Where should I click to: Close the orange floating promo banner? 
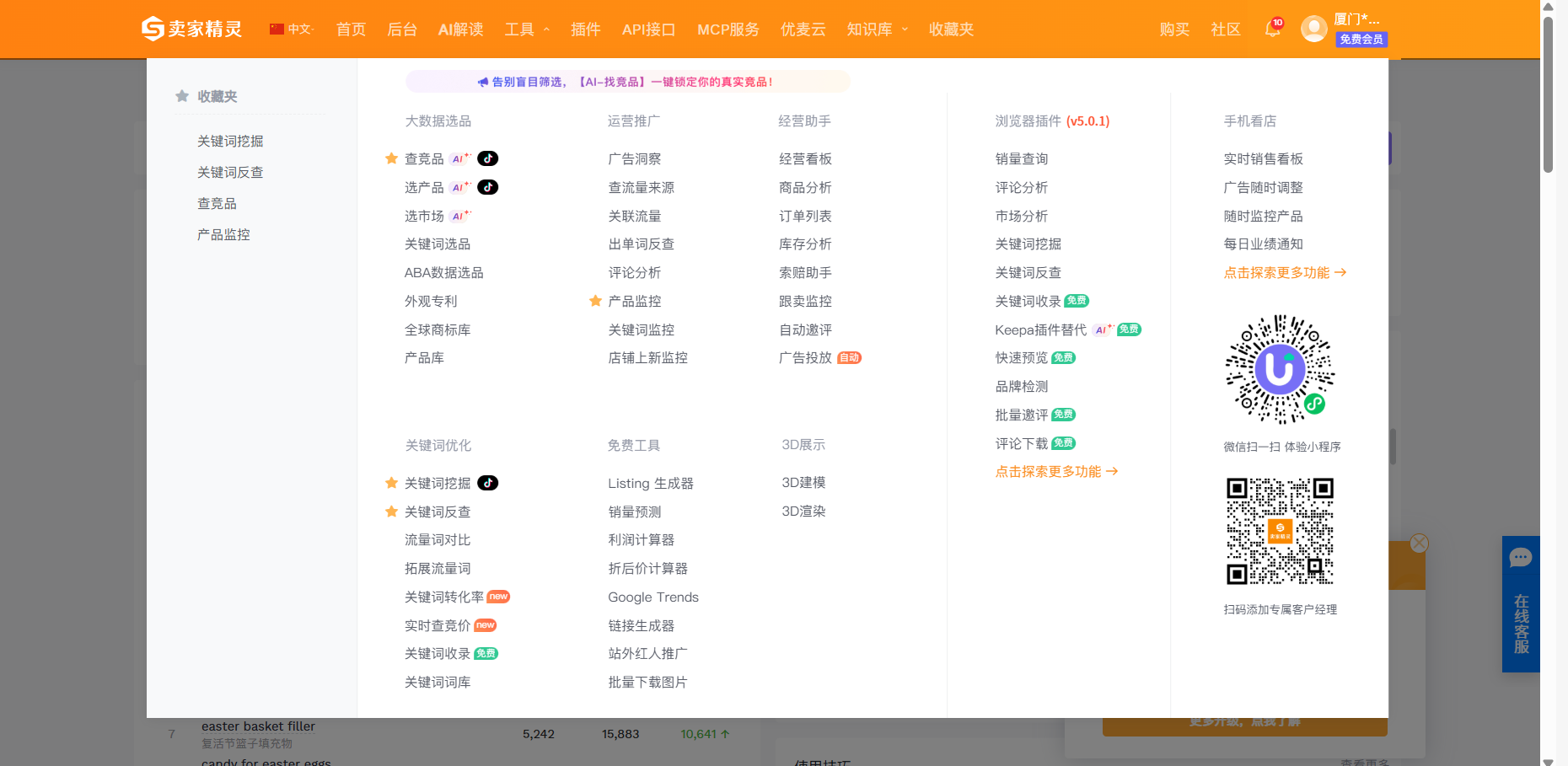tap(1419, 544)
